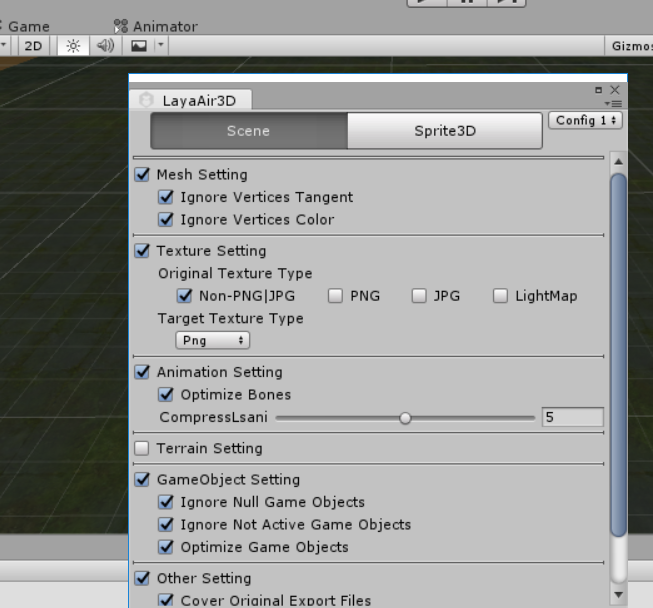Toggle scene lighting sun icon
Screen dimensions: 653x608
(x=72, y=46)
